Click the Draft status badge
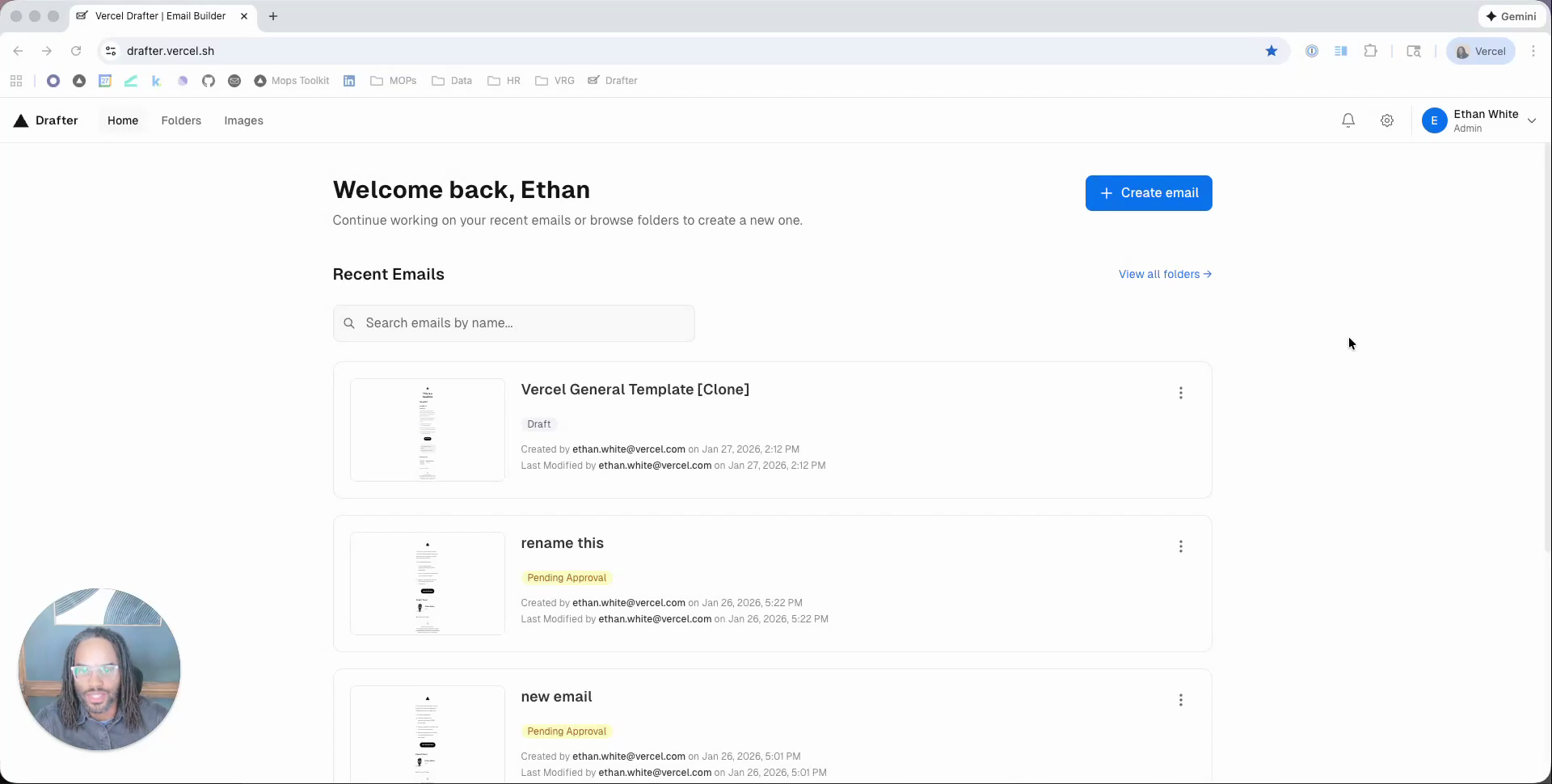Screen dimensions: 1552x784 pos(539,424)
